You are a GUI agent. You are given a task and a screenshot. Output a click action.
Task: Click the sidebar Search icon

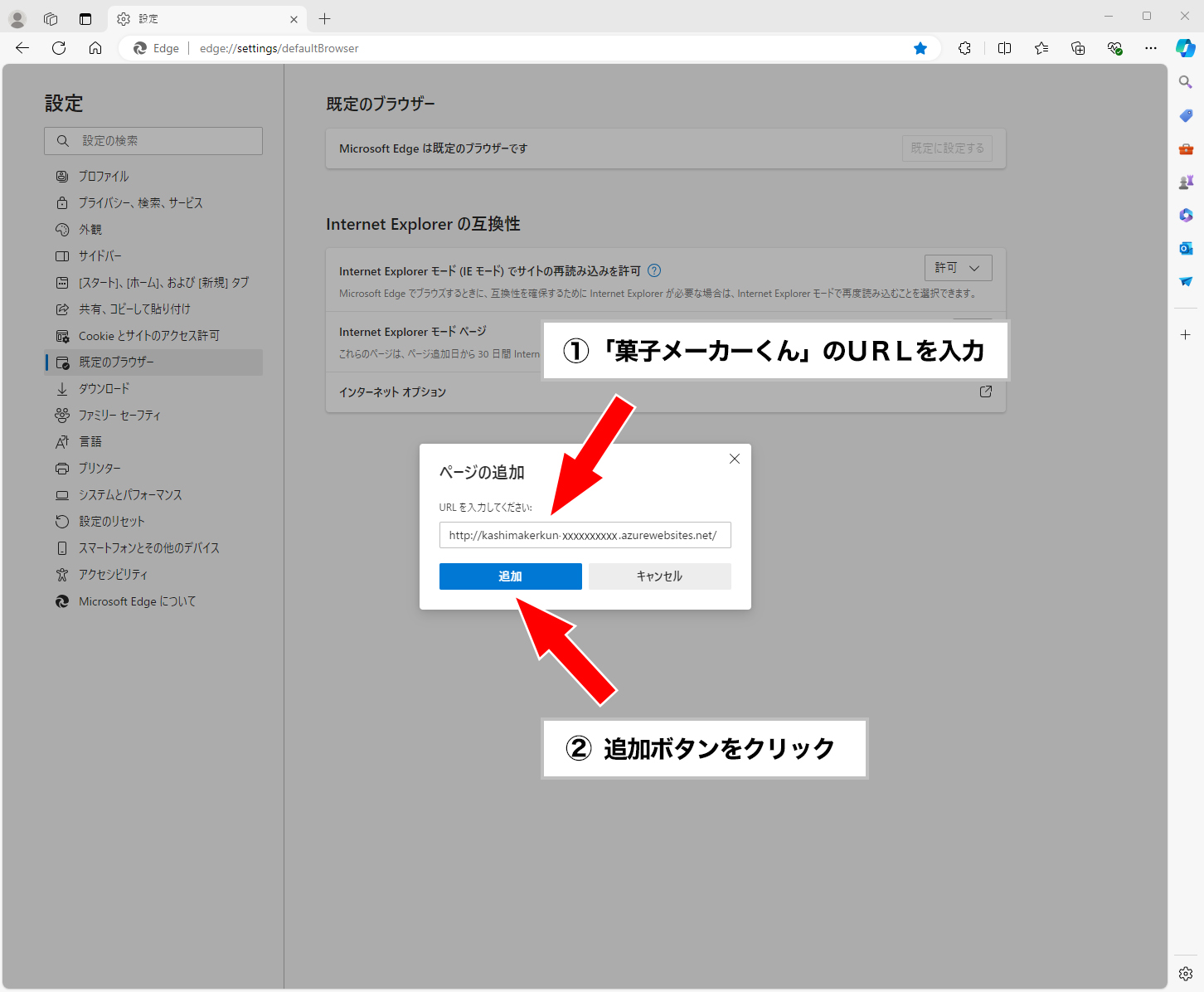1186,82
